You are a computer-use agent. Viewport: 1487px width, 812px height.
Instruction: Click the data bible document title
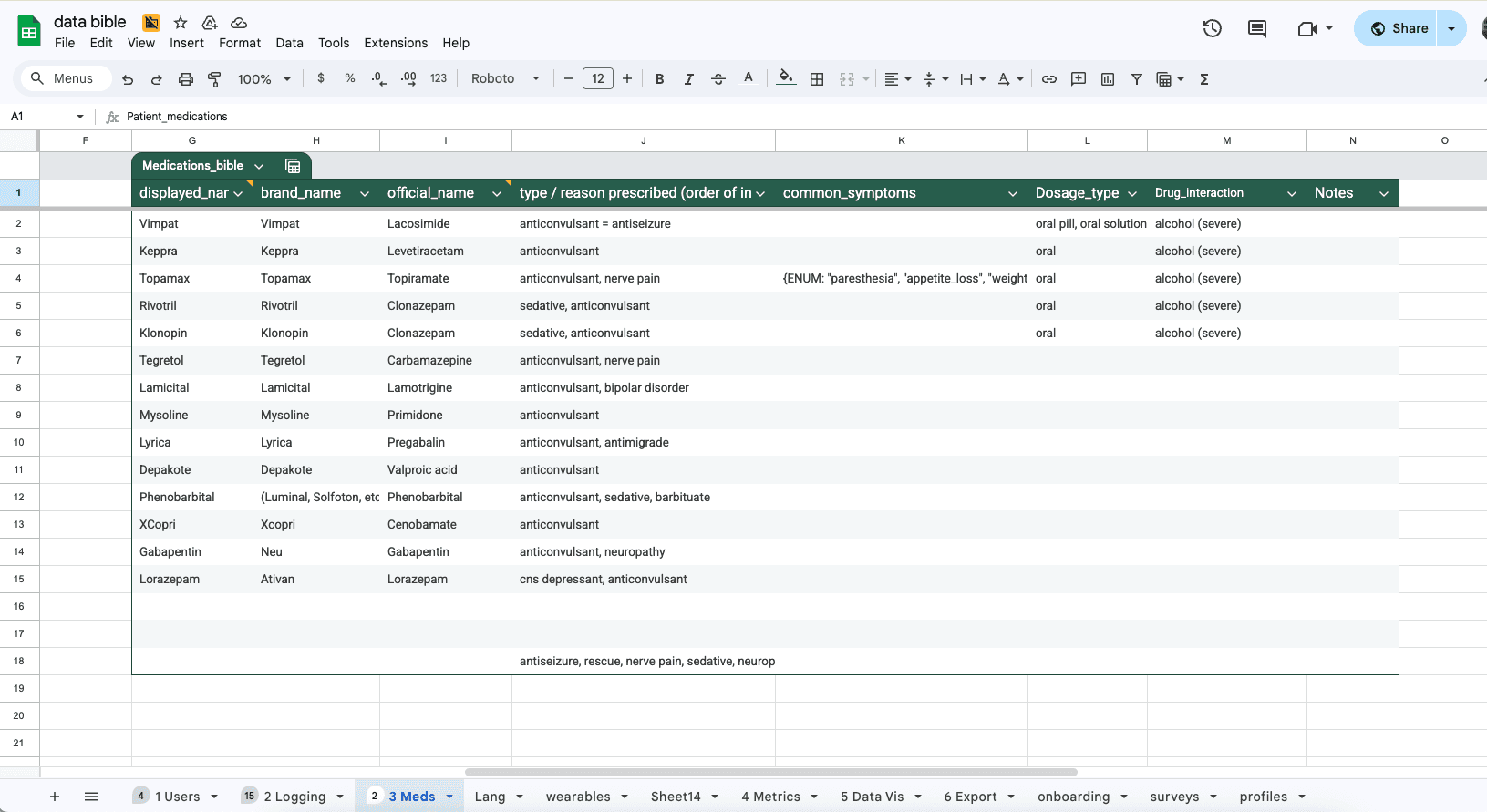(x=90, y=22)
